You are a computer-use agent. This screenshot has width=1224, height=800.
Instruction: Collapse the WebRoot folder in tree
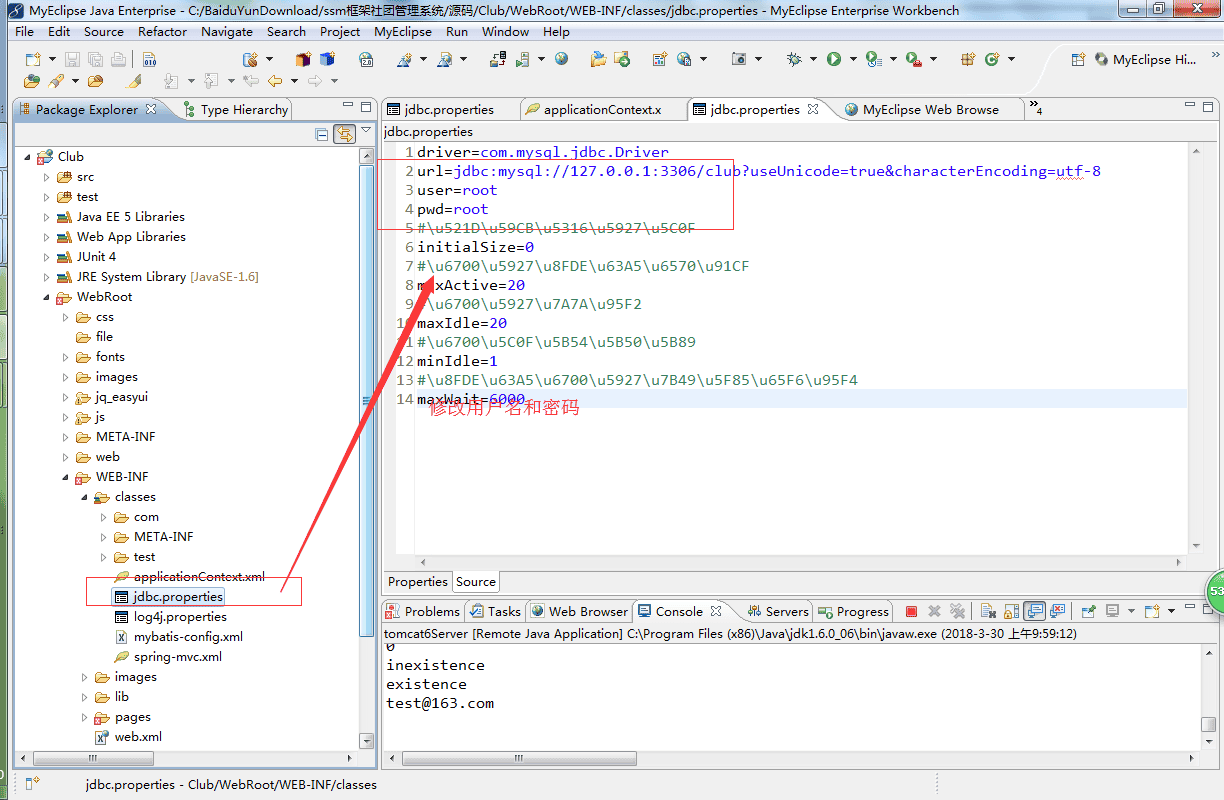pyautogui.click(x=47, y=297)
